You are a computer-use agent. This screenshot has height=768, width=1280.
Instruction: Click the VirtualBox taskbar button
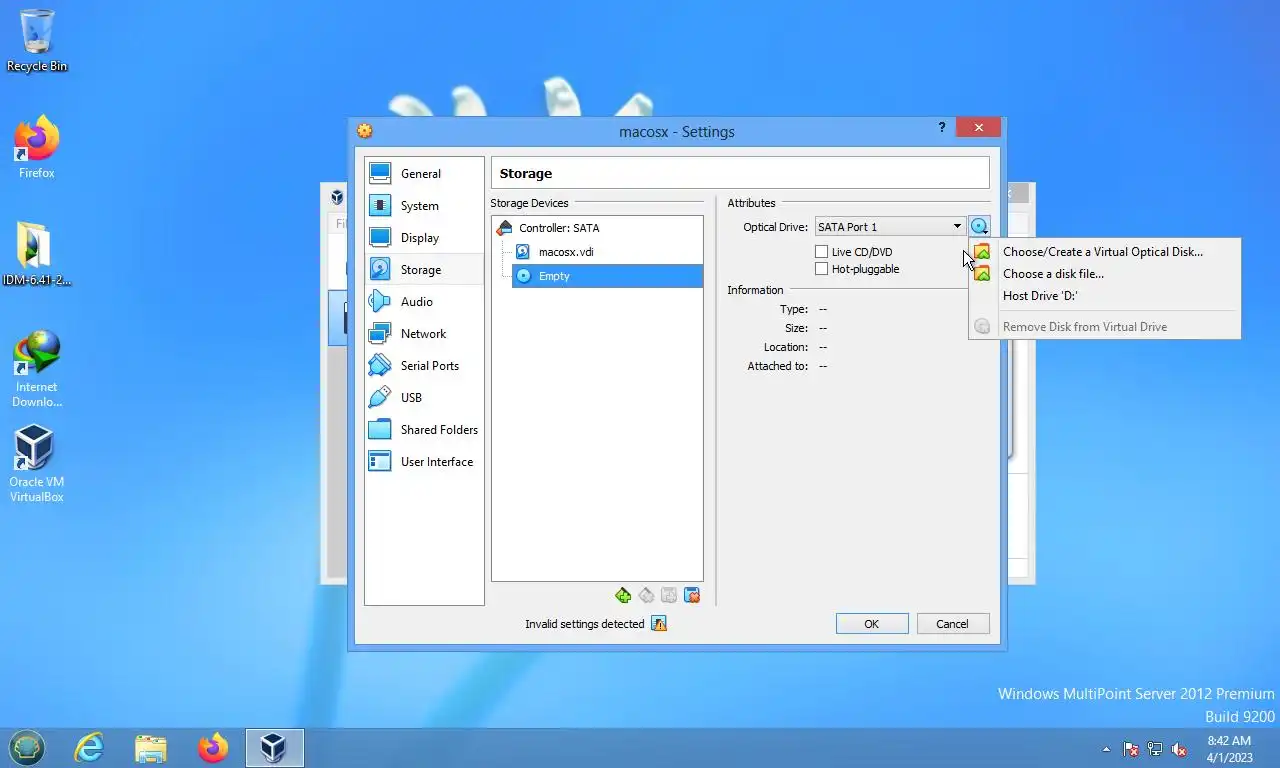click(274, 748)
